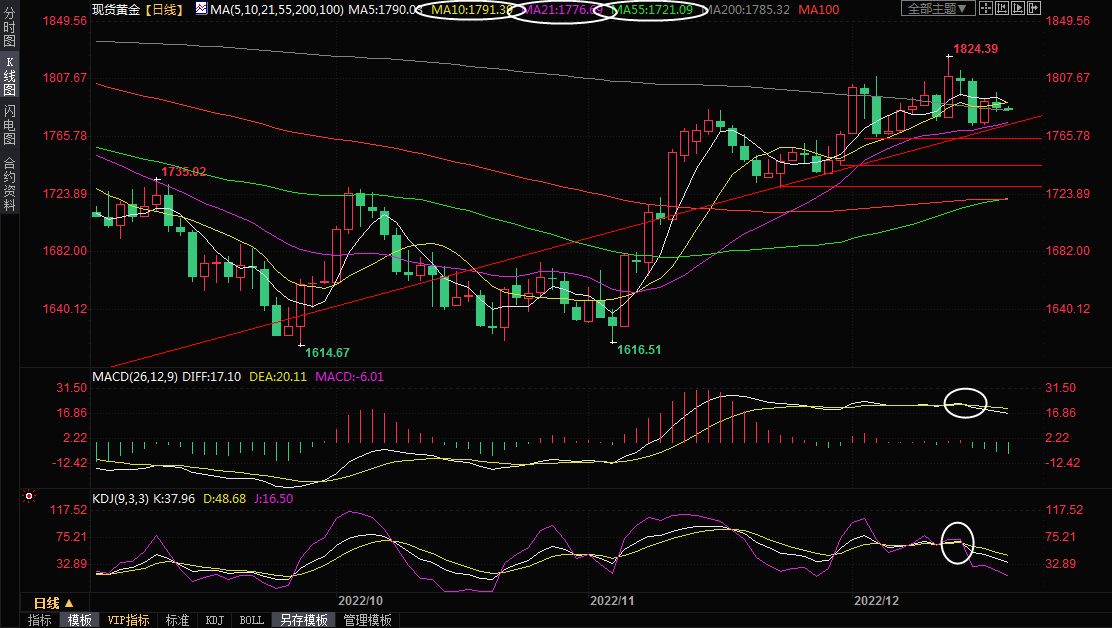
Task: Select the K线图 side tab
Action: click(x=9, y=76)
